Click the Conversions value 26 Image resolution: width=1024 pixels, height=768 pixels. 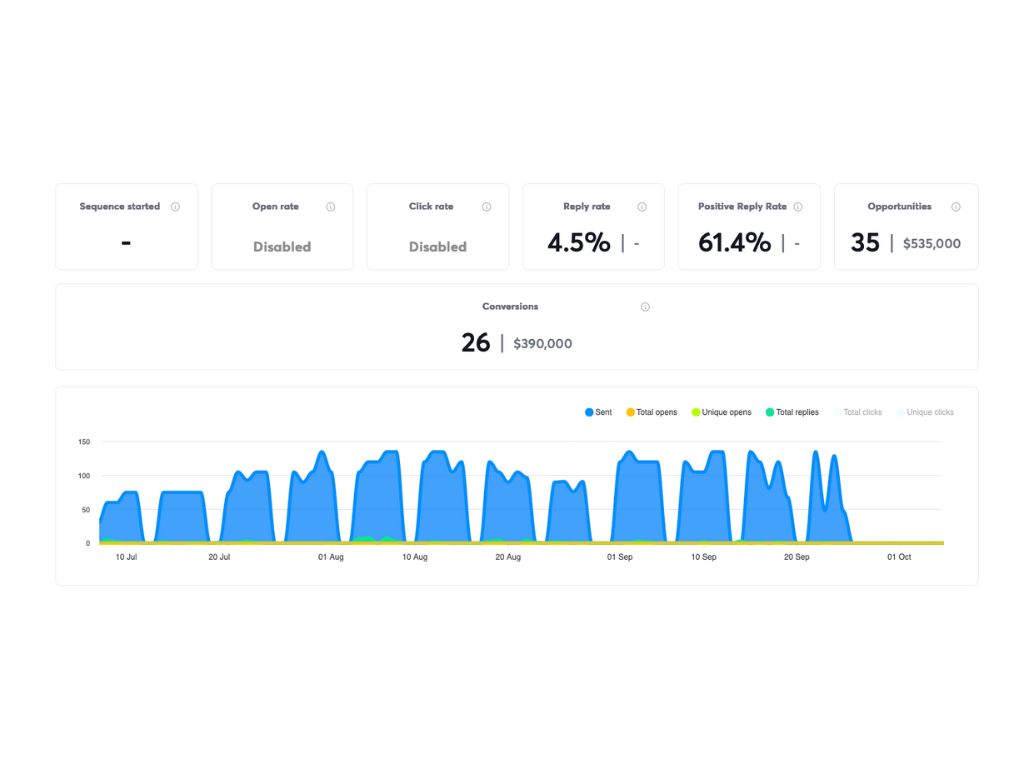pos(475,342)
